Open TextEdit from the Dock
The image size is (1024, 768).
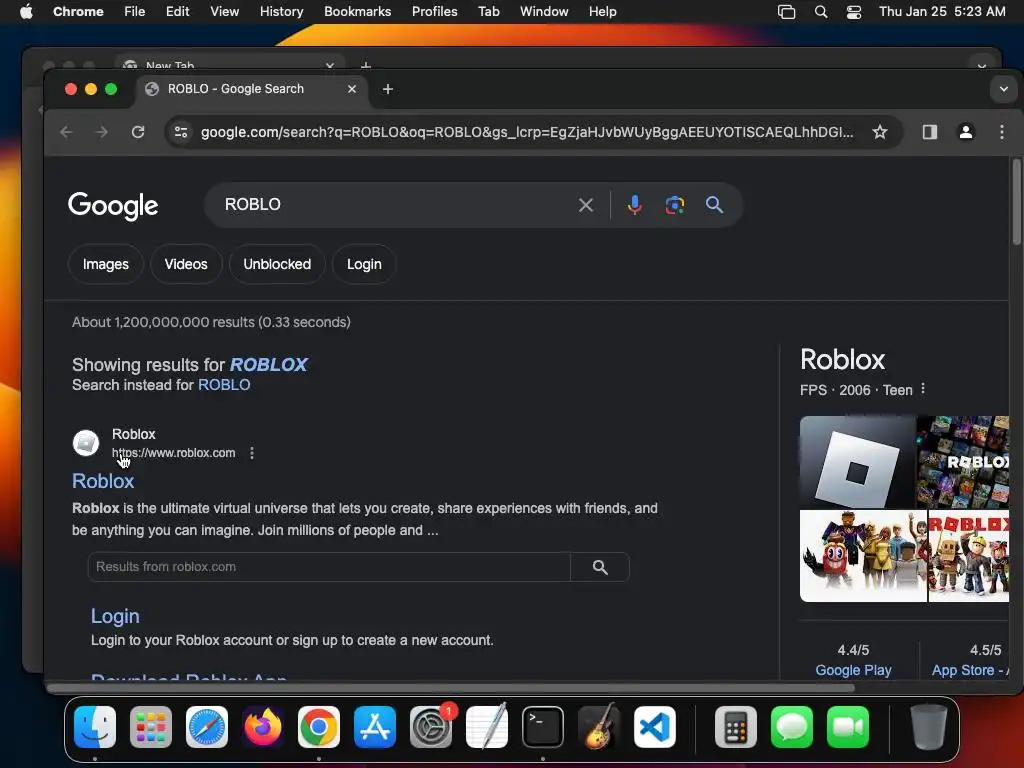487,727
